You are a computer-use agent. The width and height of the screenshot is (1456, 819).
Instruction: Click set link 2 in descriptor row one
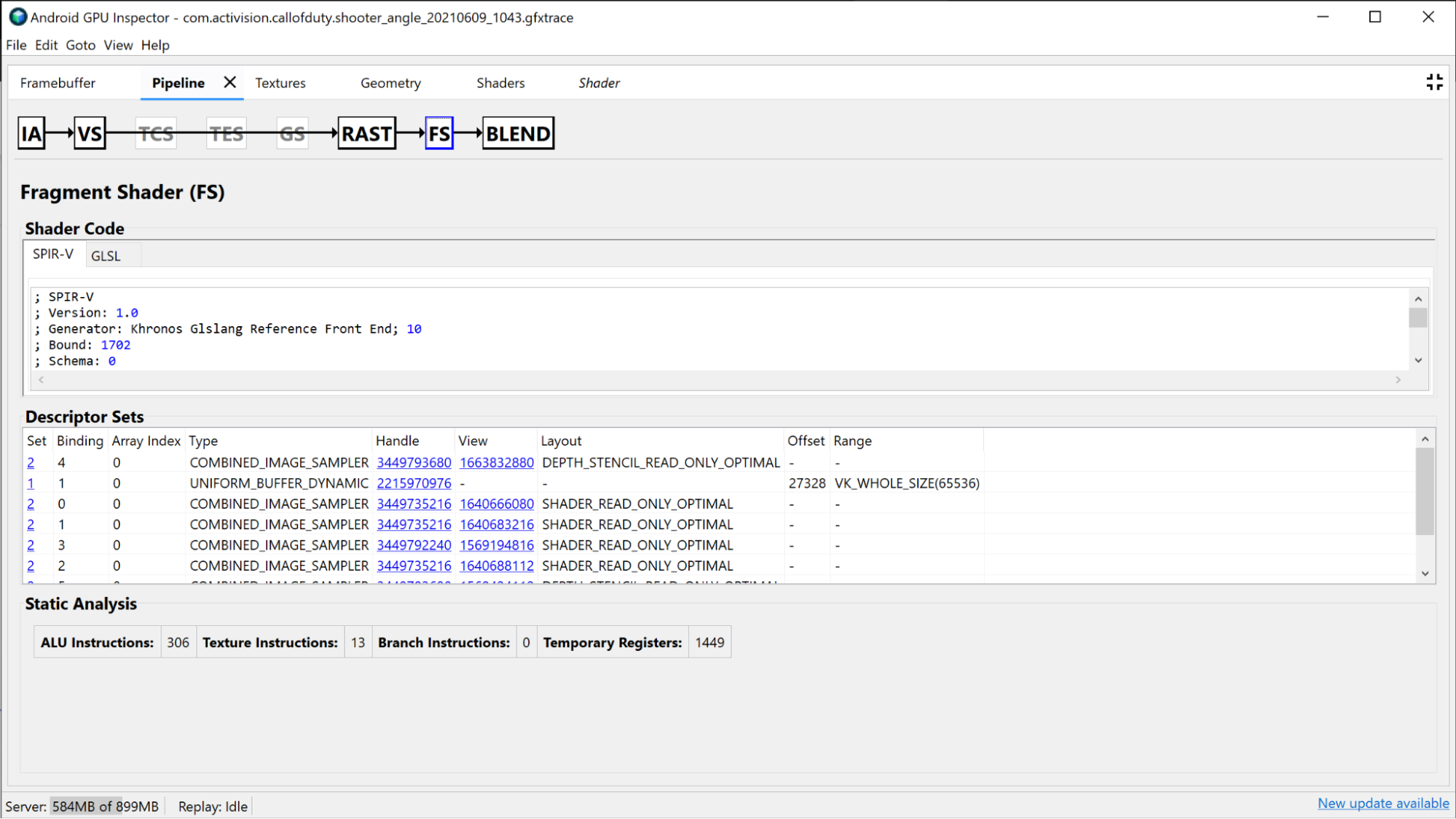coord(31,462)
